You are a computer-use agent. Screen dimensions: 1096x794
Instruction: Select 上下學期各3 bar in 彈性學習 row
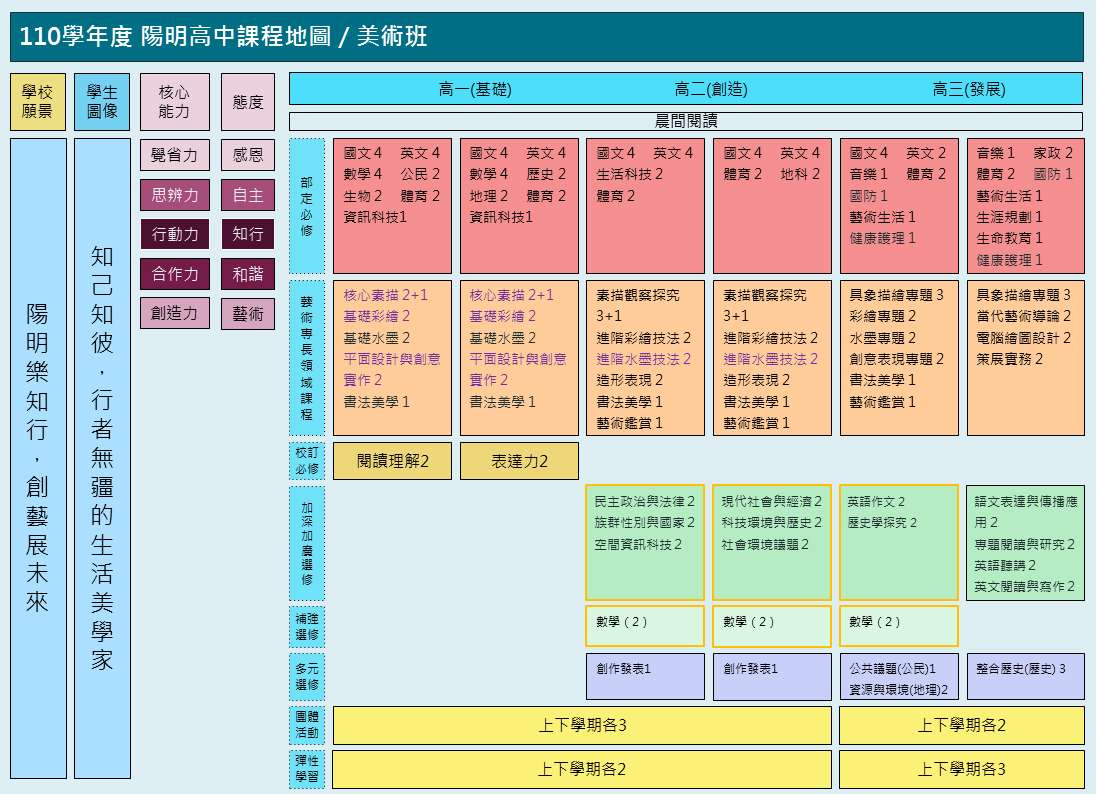click(x=962, y=769)
